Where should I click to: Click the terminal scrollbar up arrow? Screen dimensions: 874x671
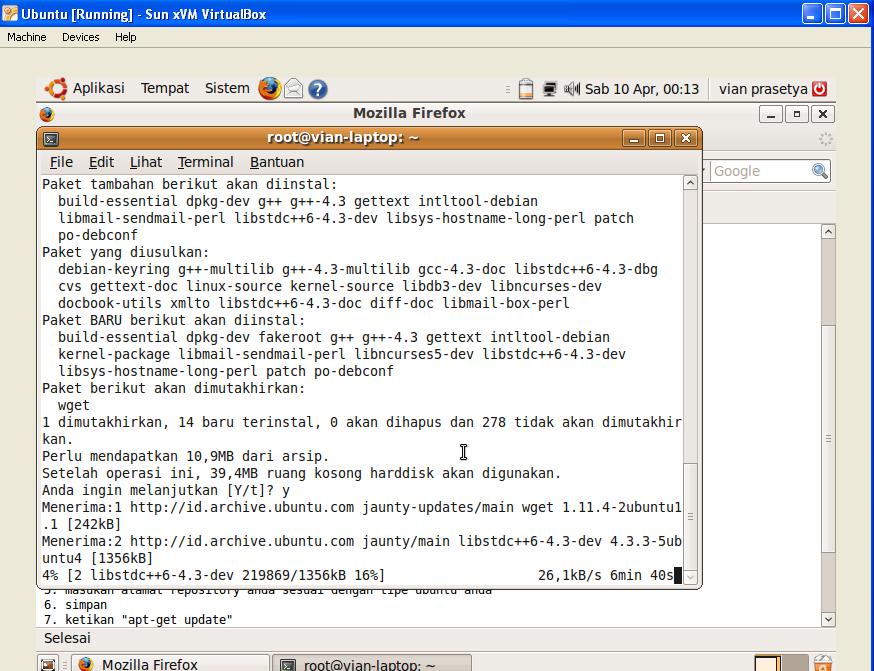click(690, 183)
